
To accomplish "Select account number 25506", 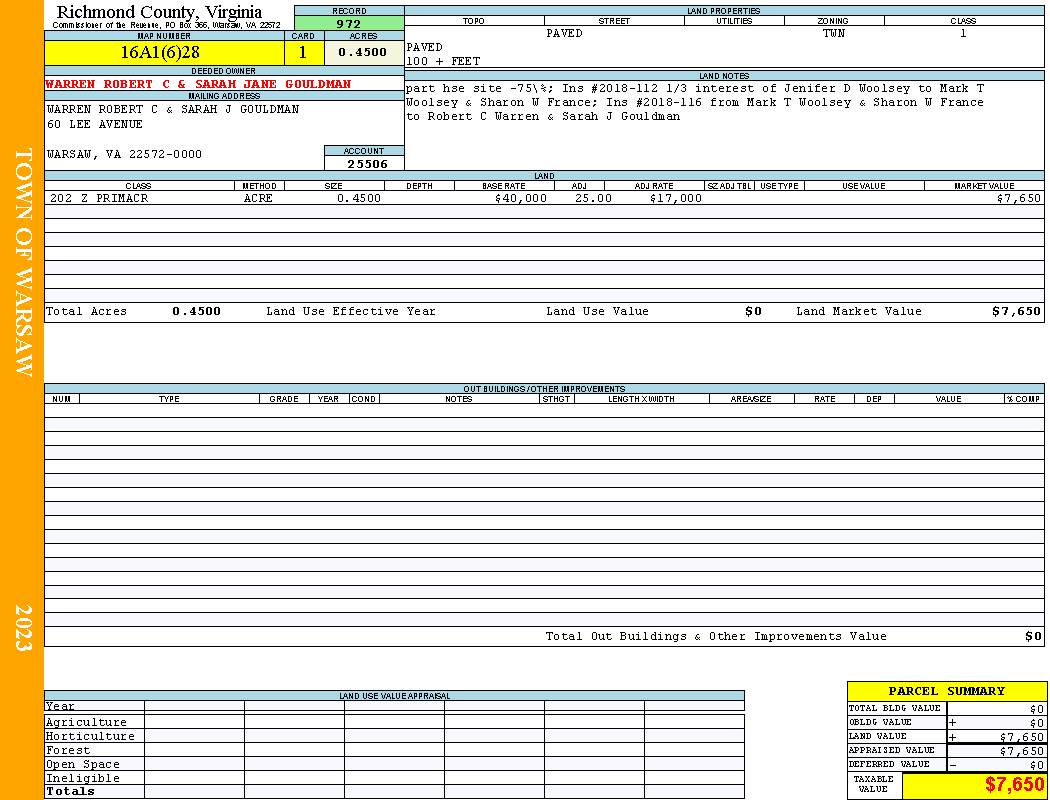I will click(366, 164).
